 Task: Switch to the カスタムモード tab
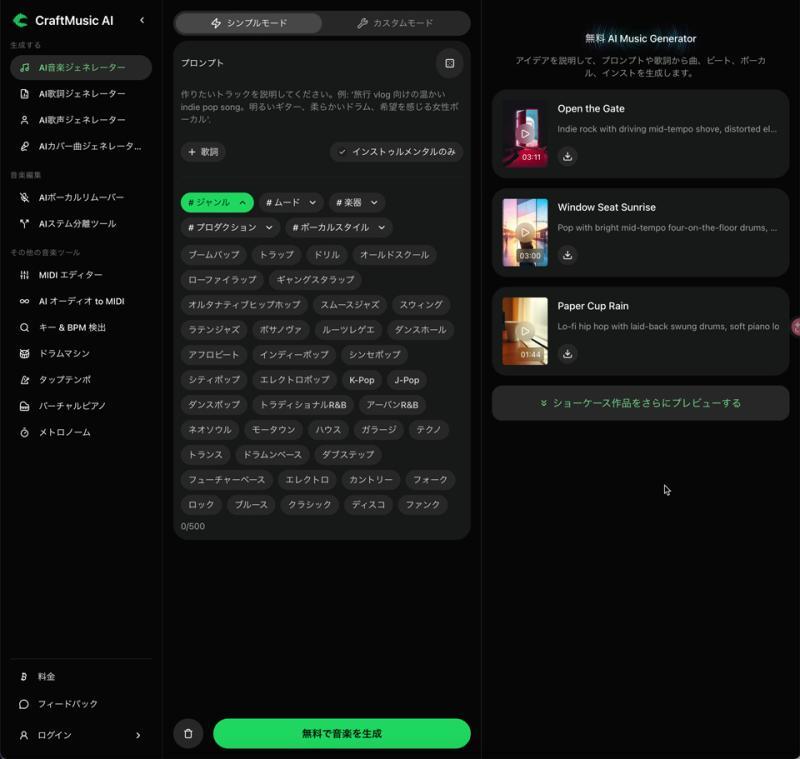[395, 23]
